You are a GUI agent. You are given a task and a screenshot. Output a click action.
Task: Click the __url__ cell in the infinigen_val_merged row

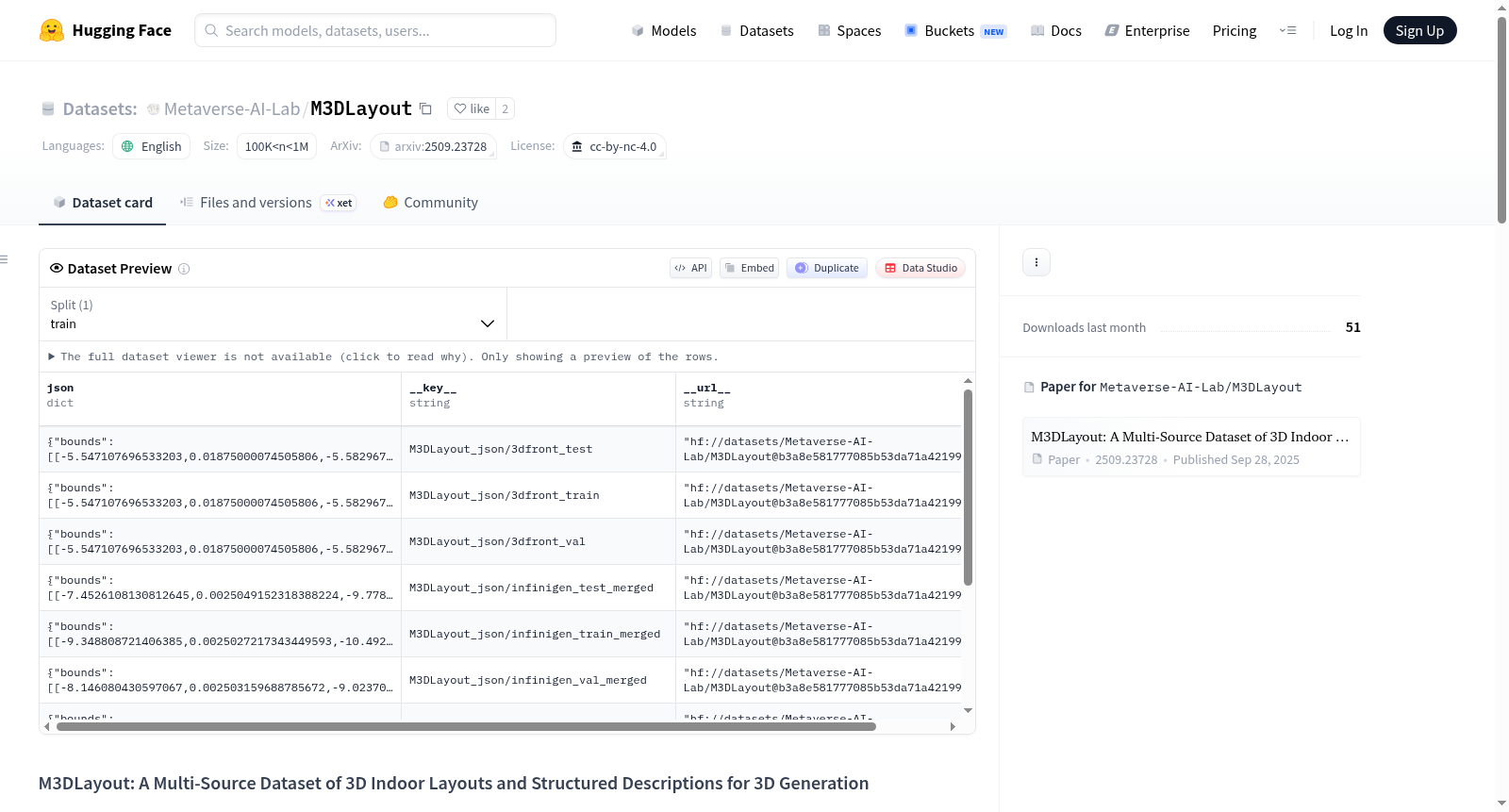(x=819, y=680)
